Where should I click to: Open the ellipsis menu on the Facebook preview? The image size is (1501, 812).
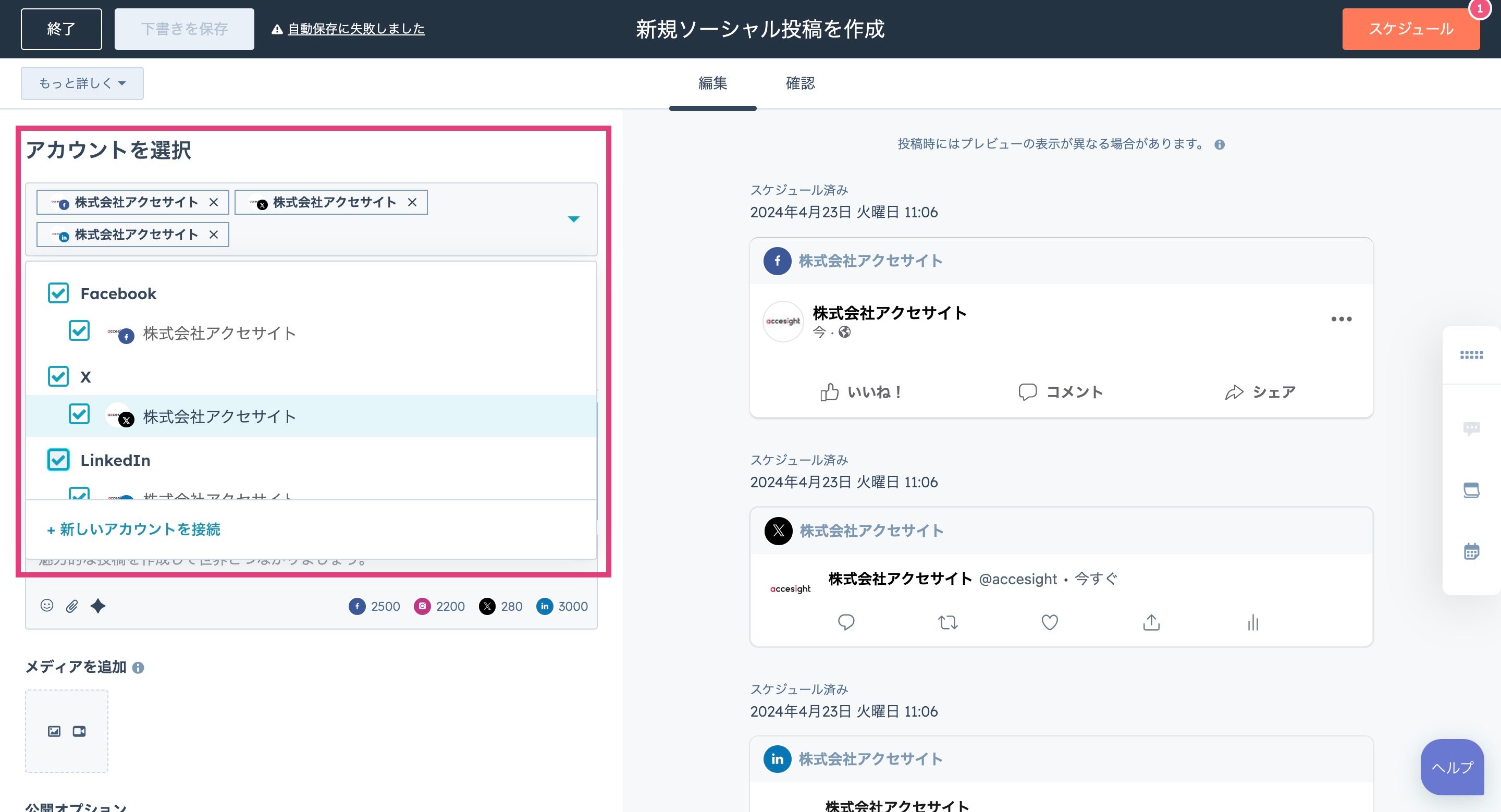pos(1342,318)
